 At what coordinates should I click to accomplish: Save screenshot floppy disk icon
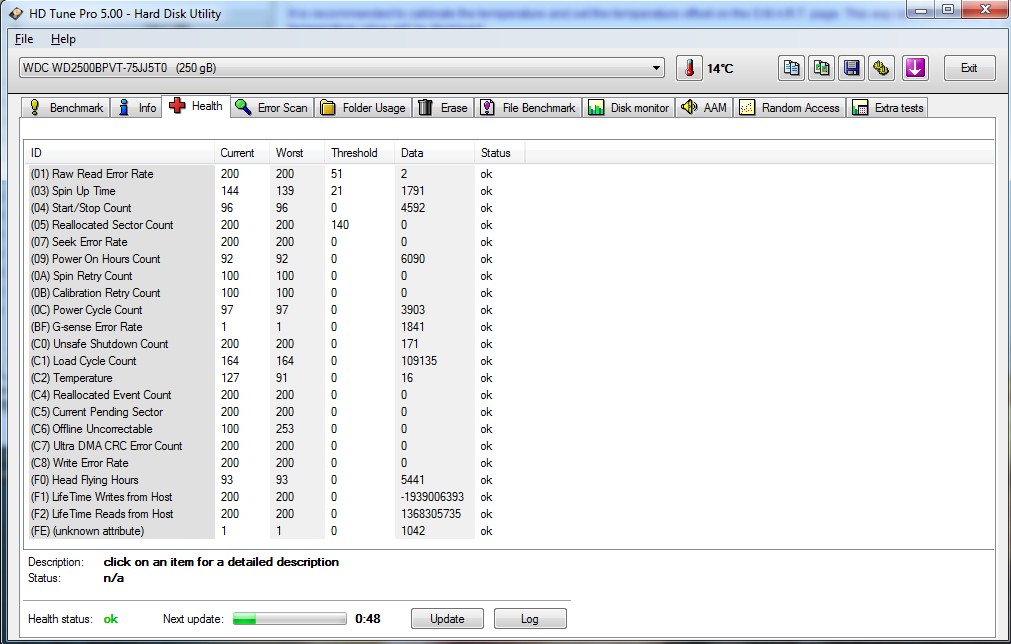(x=851, y=68)
